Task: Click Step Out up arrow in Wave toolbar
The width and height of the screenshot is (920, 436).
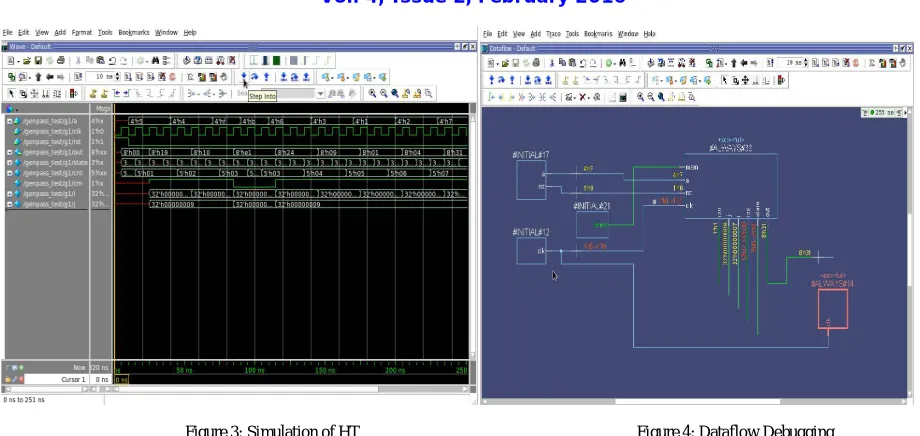Action: click(x=266, y=76)
